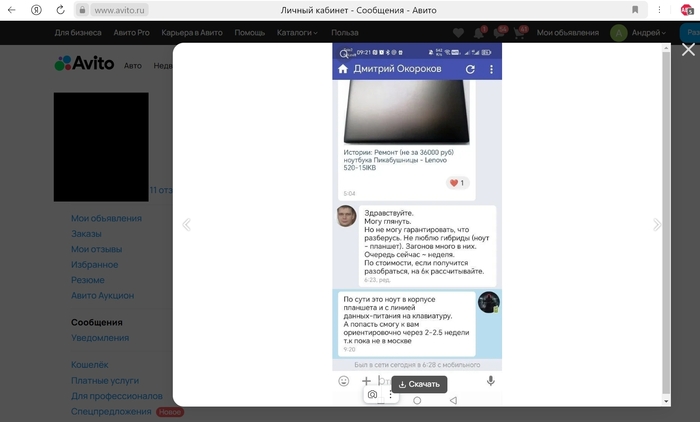Click the Истории: Ремонт caption text
This screenshot has width=700, height=422.
(399, 160)
